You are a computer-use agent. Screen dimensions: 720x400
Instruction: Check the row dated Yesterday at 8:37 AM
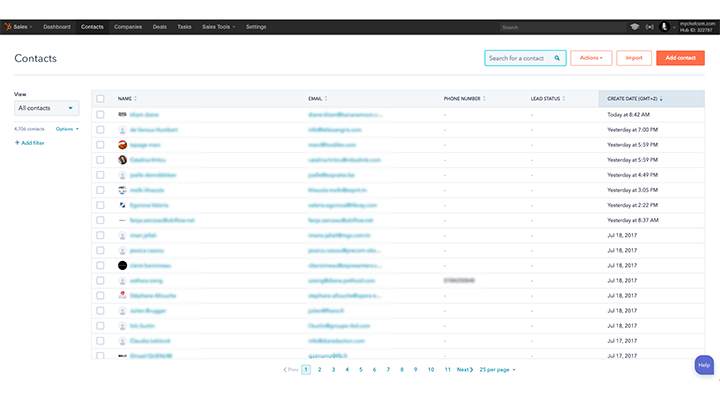(x=100, y=220)
